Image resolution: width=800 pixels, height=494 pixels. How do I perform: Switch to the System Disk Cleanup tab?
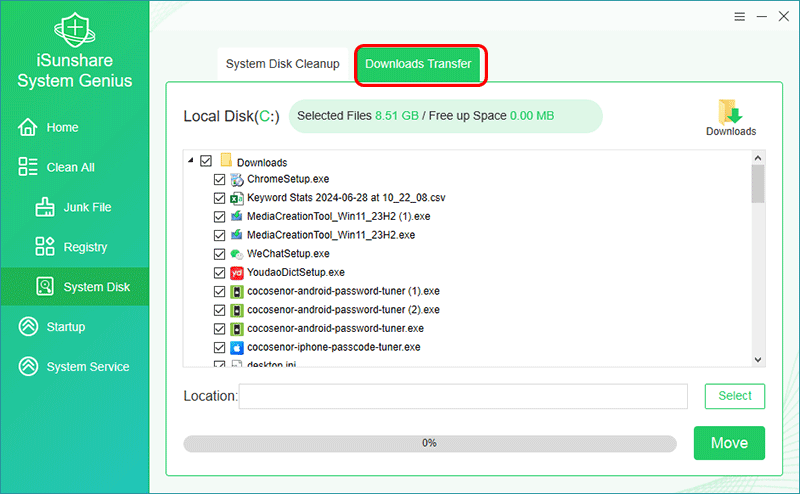point(283,64)
